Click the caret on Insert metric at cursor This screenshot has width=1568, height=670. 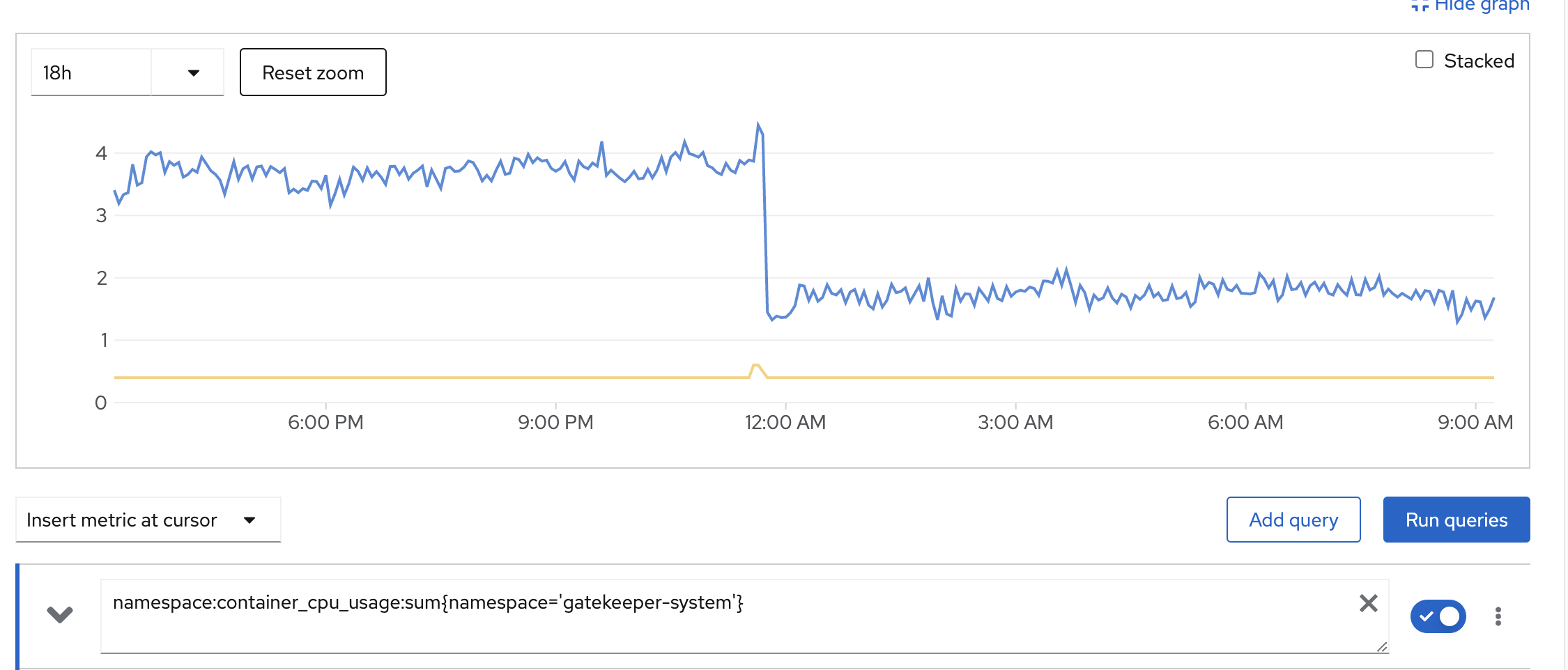pyautogui.click(x=251, y=520)
